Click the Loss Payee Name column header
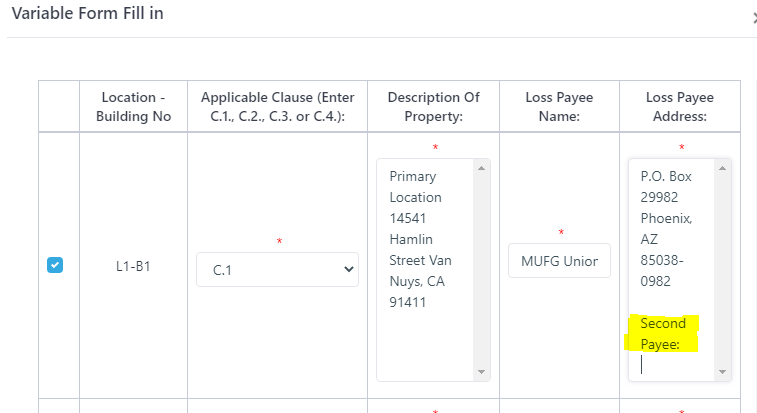757x413 pixels. pos(559,107)
